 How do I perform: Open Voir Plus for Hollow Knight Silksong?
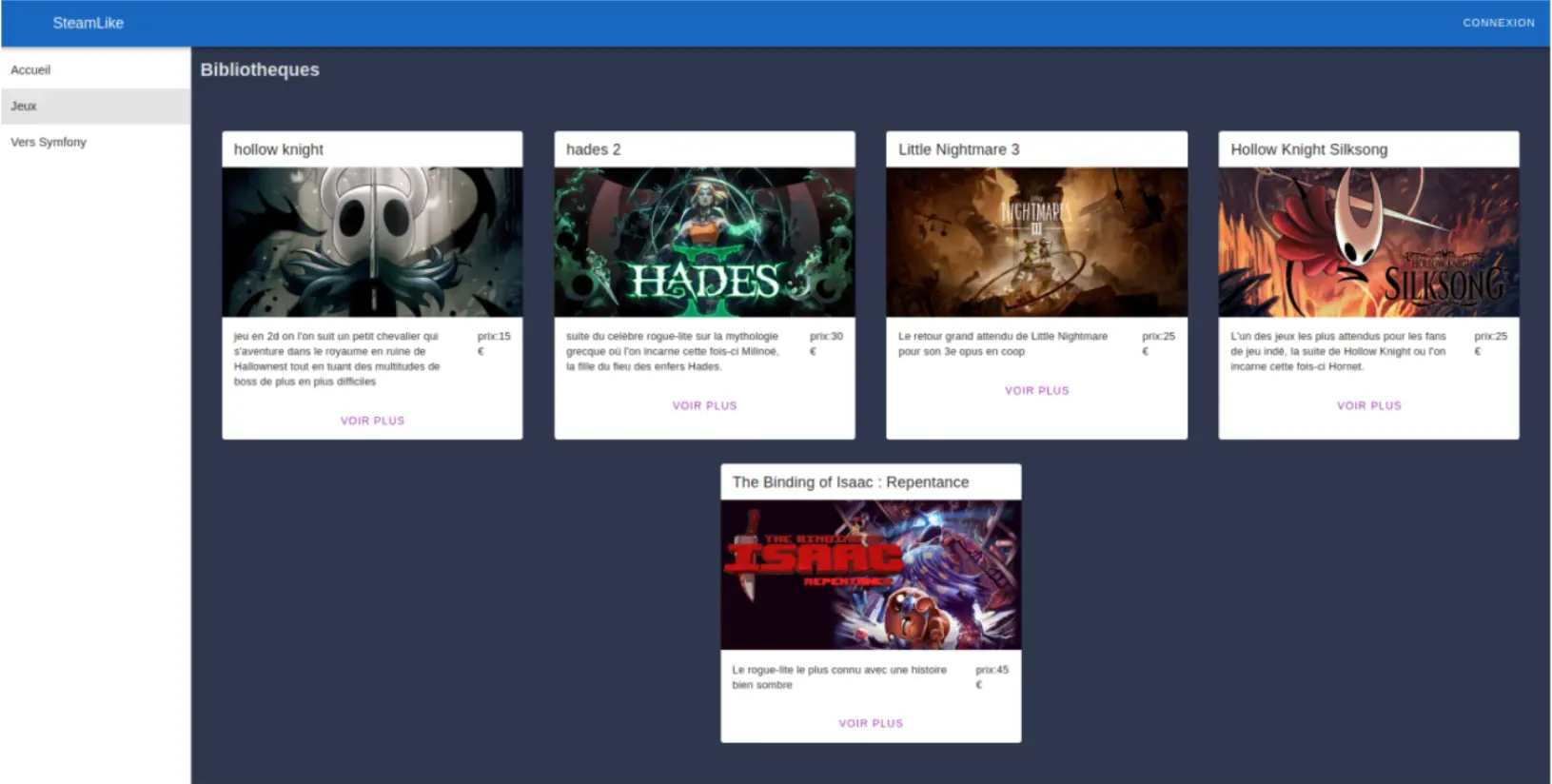pyautogui.click(x=1368, y=405)
